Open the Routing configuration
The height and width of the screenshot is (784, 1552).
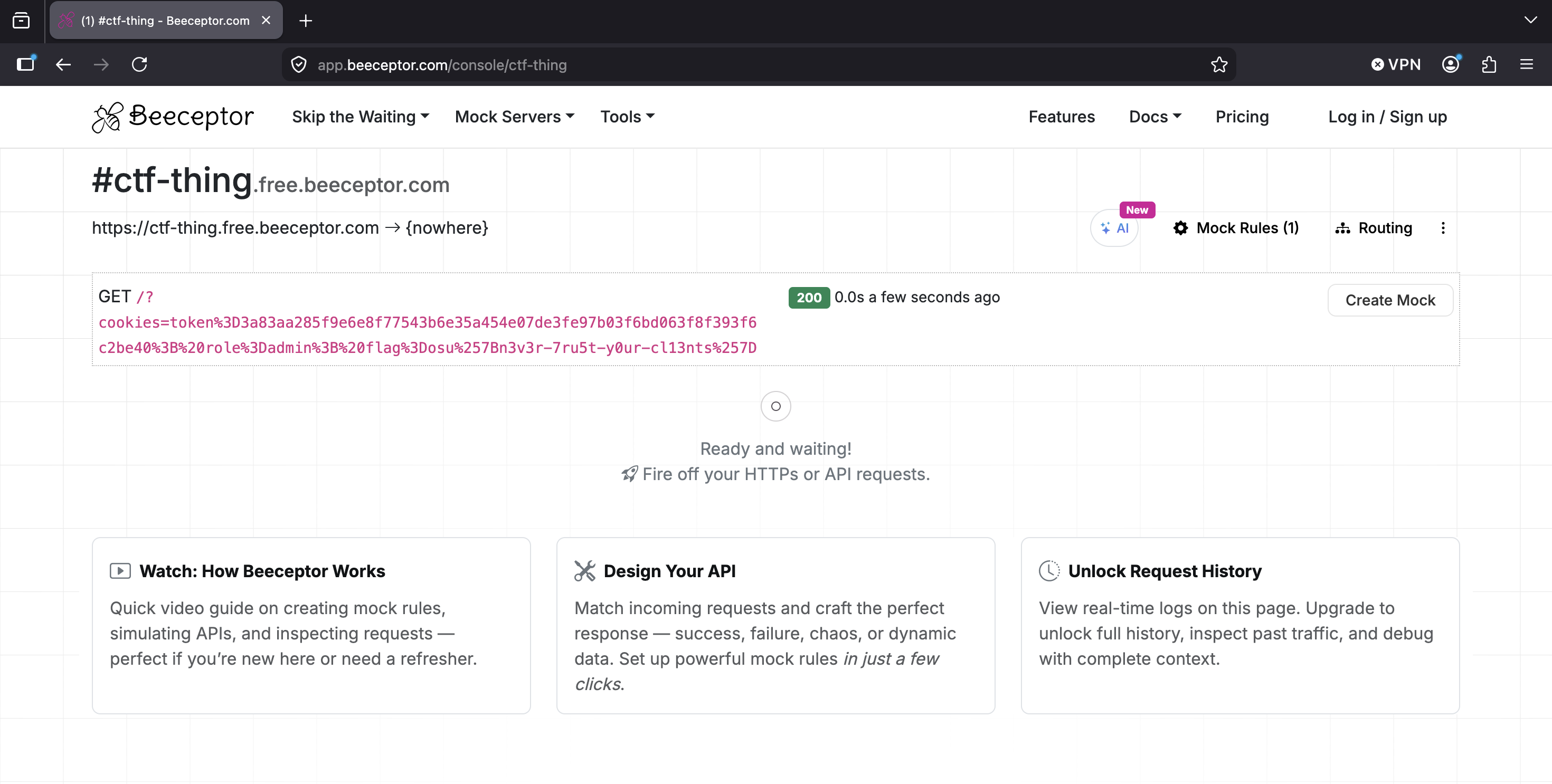1374,228
